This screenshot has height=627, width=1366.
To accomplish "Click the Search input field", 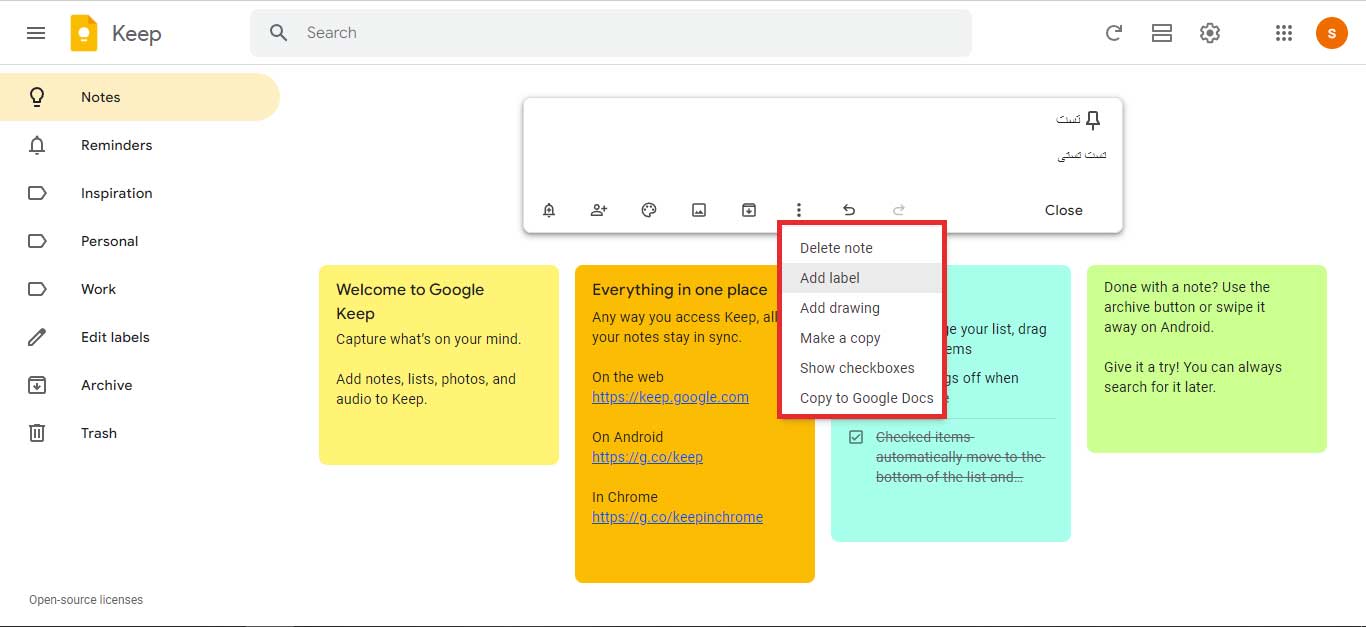I will click(x=610, y=33).
